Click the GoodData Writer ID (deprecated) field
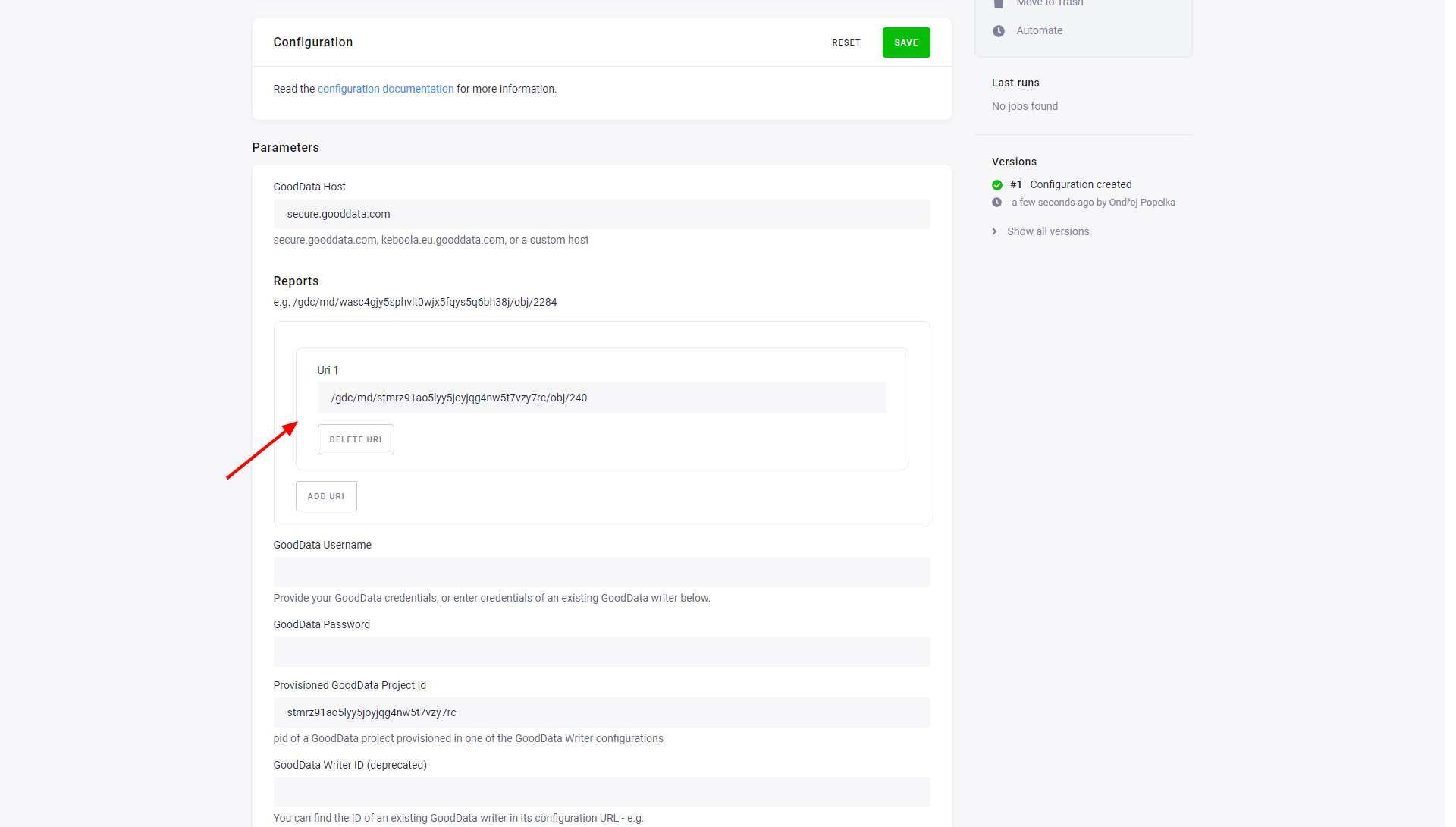 601,792
